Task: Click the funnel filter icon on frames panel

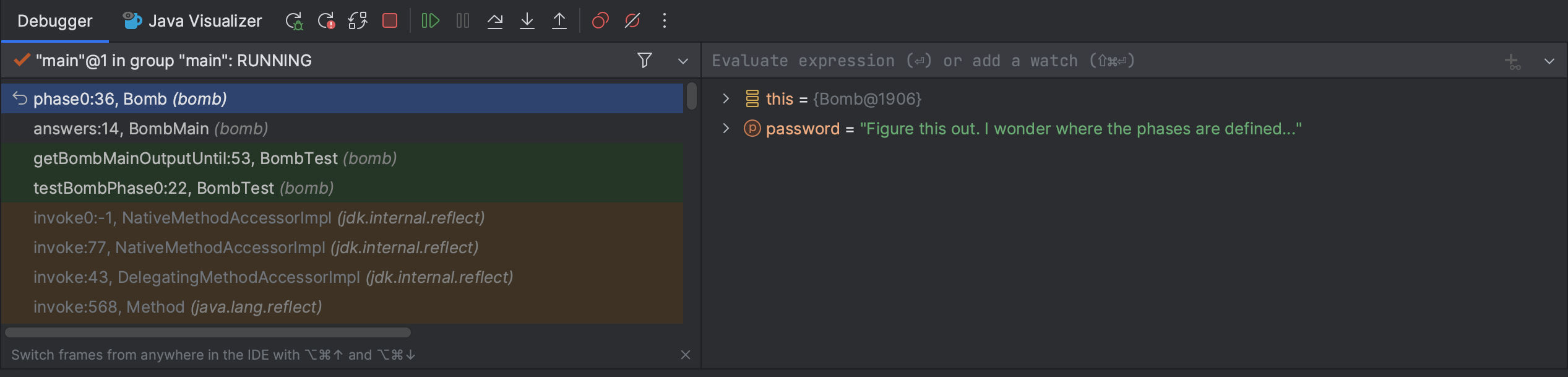Action: (x=644, y=60)
